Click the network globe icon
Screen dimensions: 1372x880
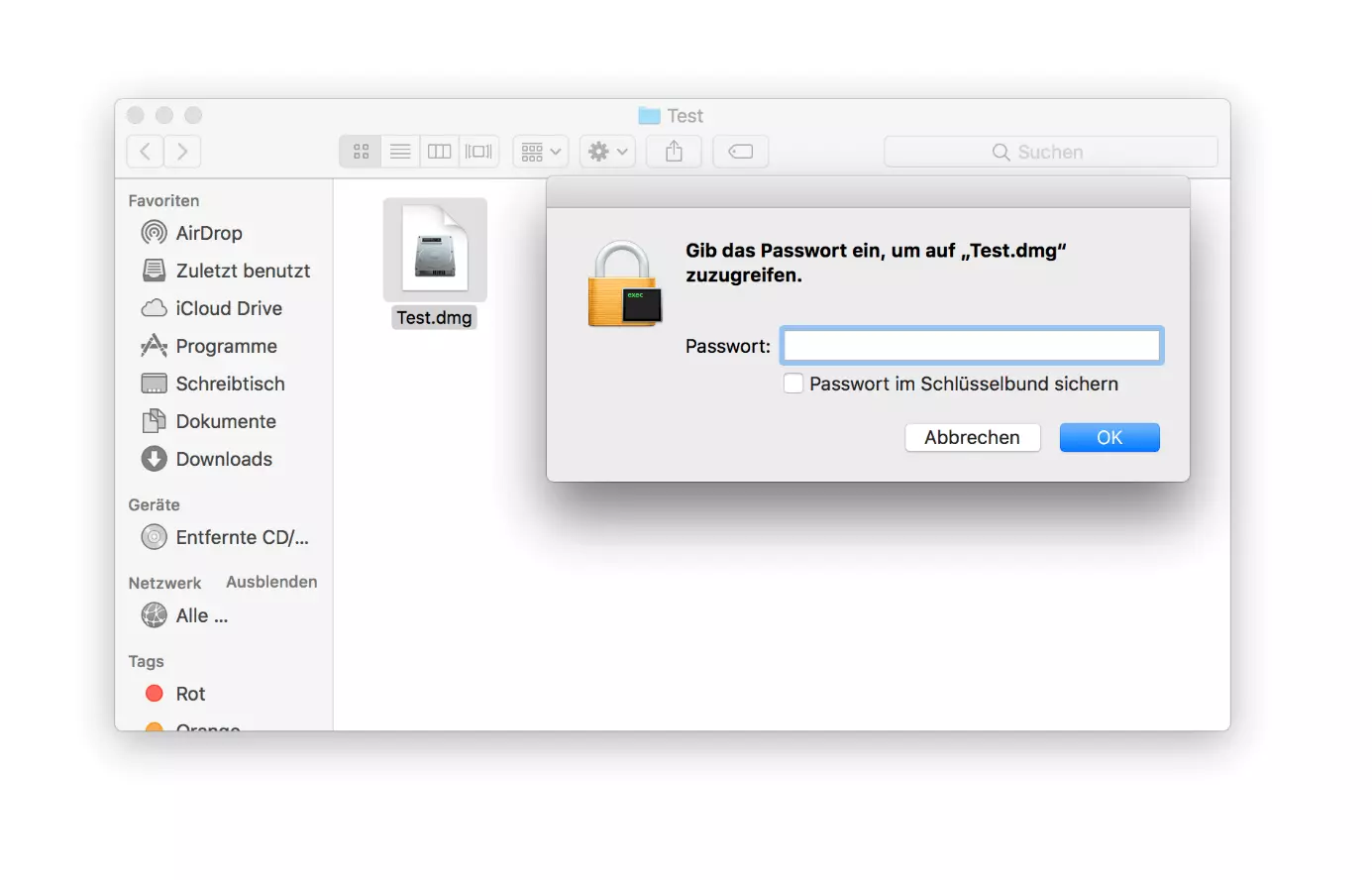pos(154,615)
